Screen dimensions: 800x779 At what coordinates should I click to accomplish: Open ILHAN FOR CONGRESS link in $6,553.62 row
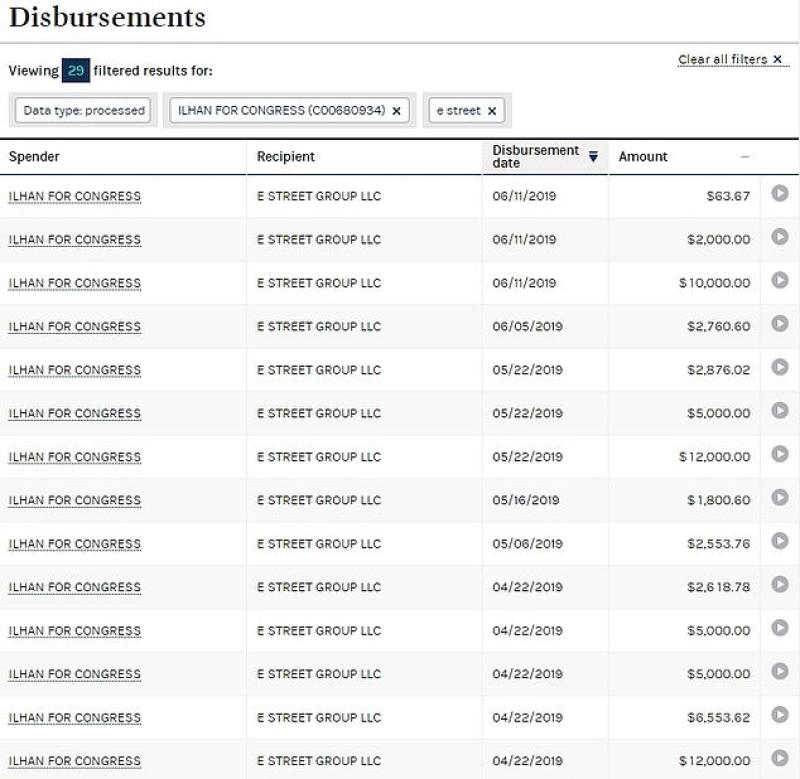[x=74, y=718]
